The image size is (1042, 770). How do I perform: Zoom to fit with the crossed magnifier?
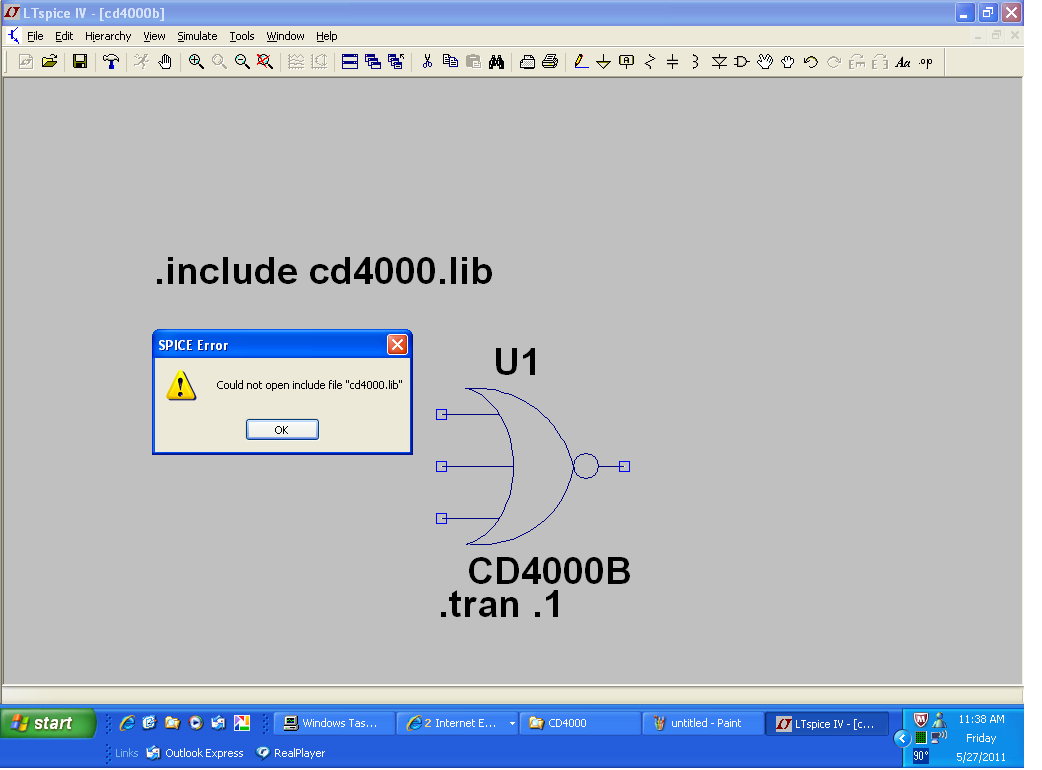pyautogui.click(x=264, y=62)
